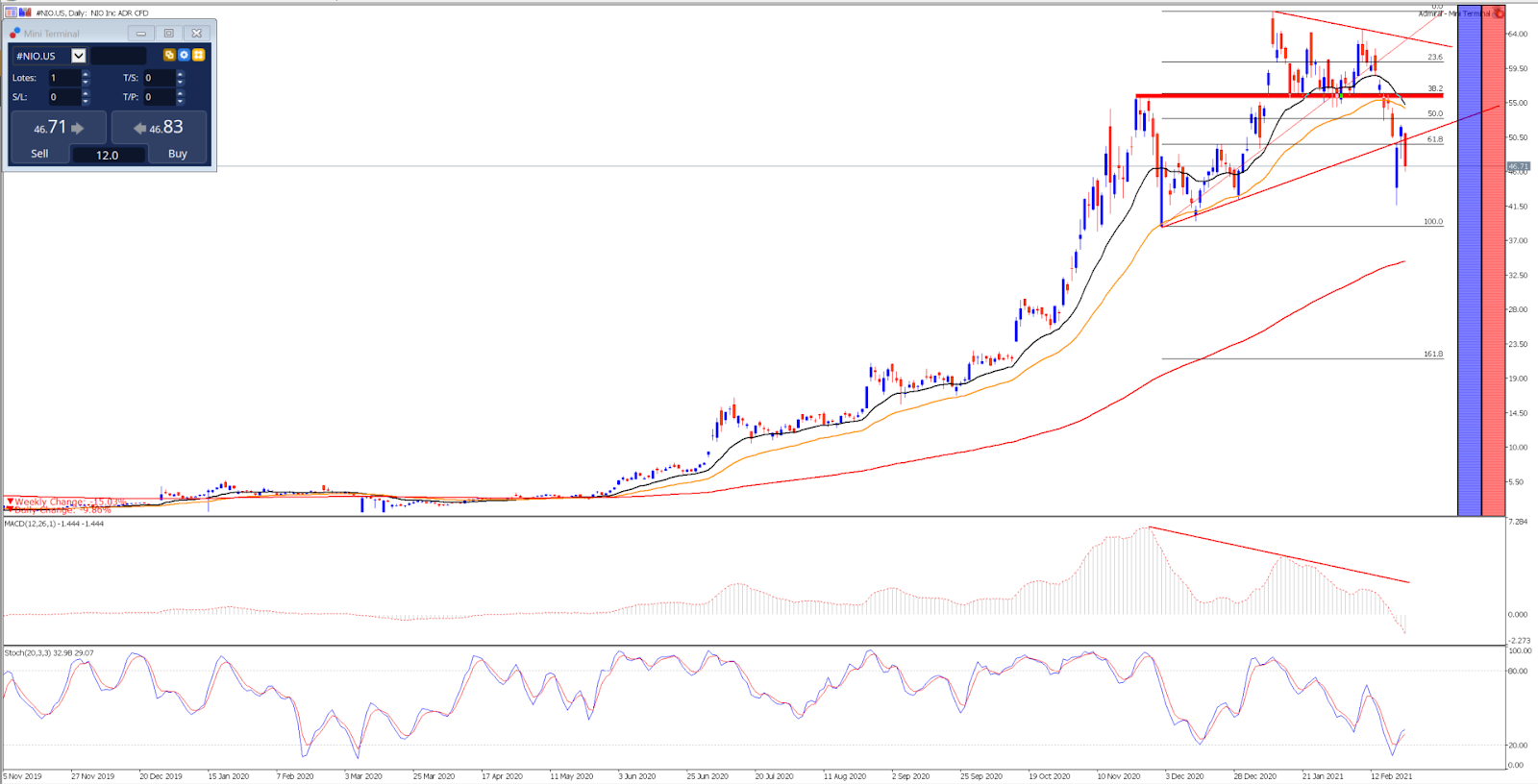Click the blue-red bars icon beside the #NIO.US title
The width and height of the screenshot is (1538, 784).
click(25, 12)
